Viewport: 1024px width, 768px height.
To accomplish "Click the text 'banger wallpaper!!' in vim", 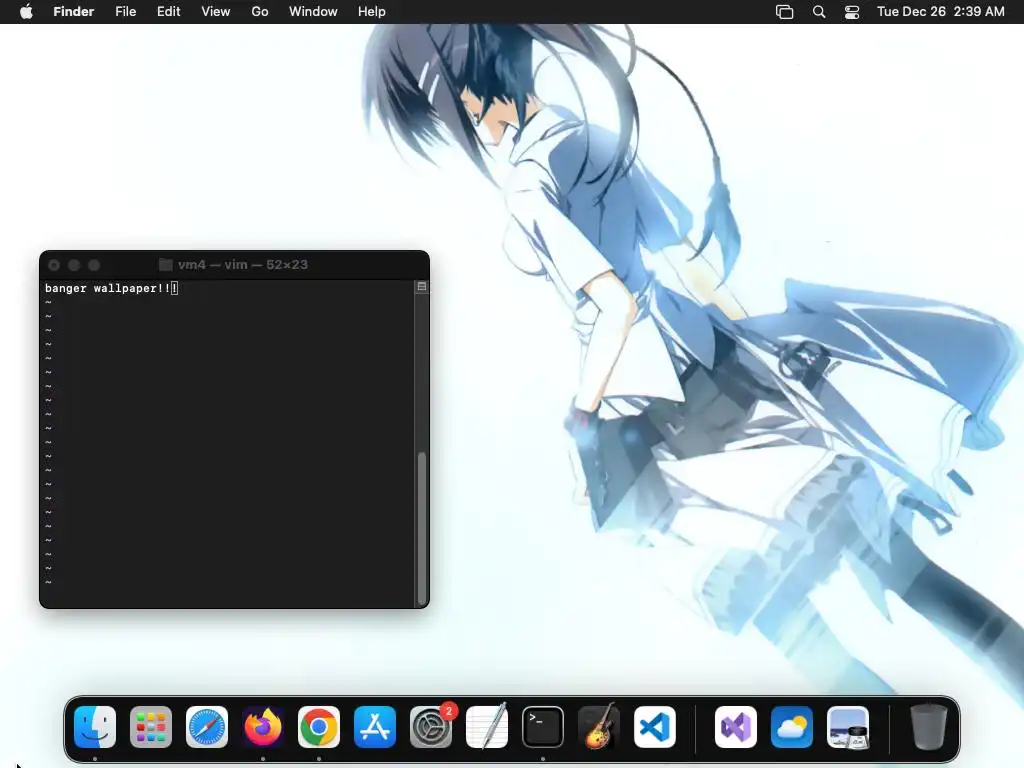I will point(108,288).
